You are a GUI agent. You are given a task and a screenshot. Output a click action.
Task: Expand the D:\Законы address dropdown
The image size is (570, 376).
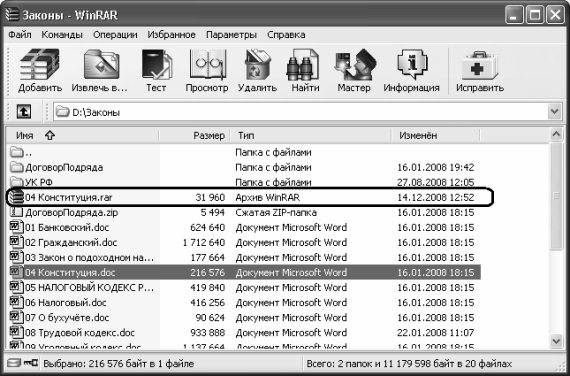[x=555, y=112]
